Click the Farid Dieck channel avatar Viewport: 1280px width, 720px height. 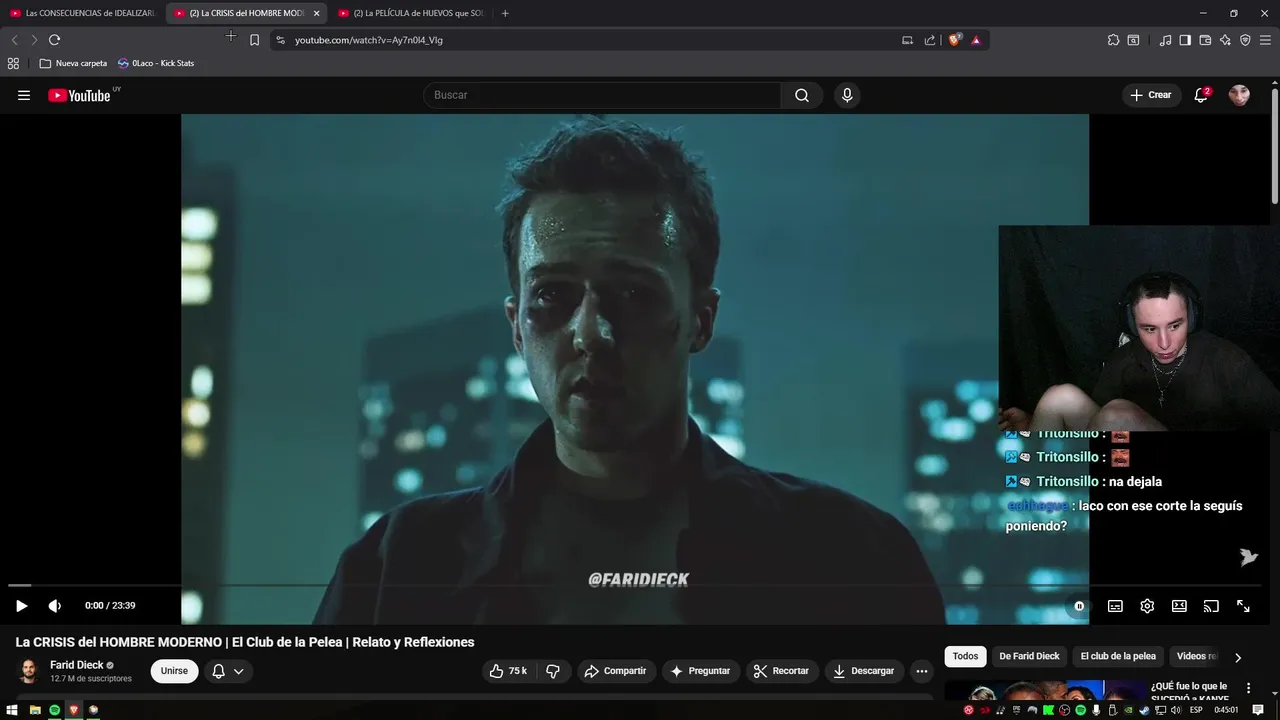(28, 671)
